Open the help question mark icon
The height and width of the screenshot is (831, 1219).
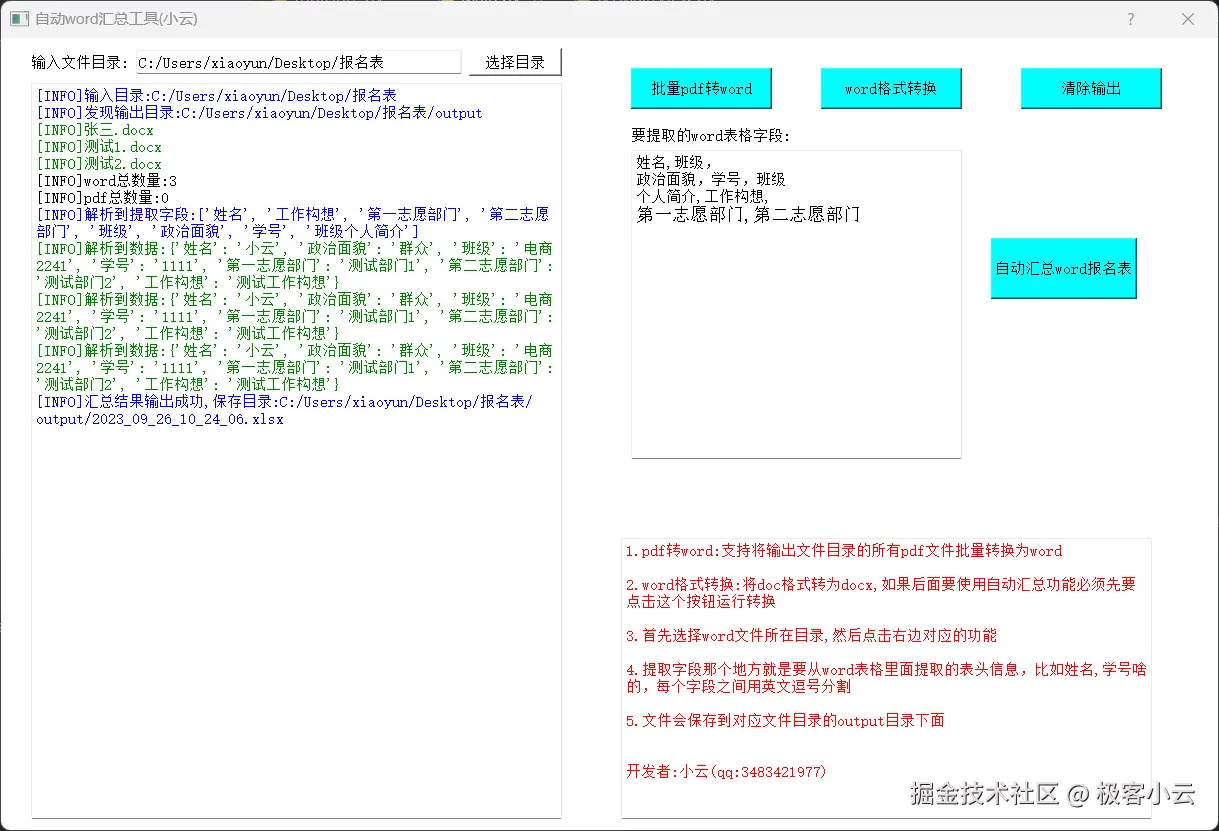coord(1130,19)
